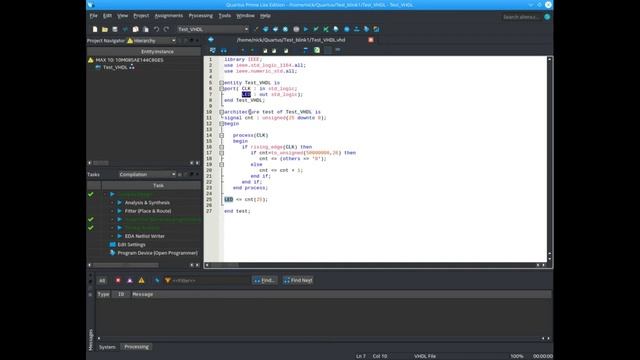Select the MAX 10 device row
The image size is (640, 360).
129,60
